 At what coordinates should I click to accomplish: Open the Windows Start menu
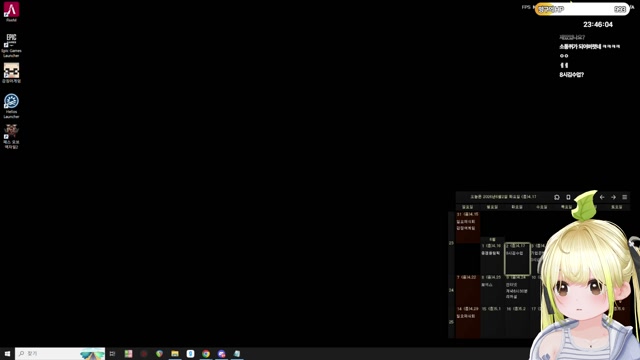(x=7, y=353)
